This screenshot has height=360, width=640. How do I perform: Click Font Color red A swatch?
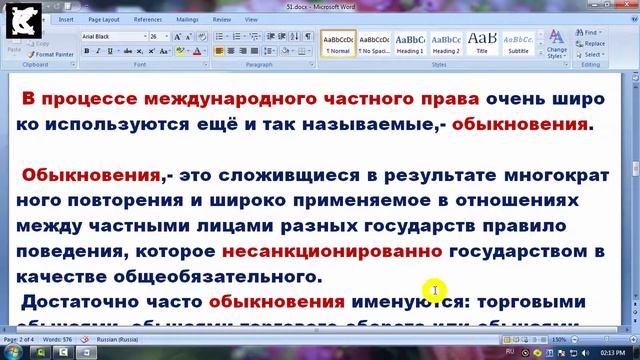[197, 51]
